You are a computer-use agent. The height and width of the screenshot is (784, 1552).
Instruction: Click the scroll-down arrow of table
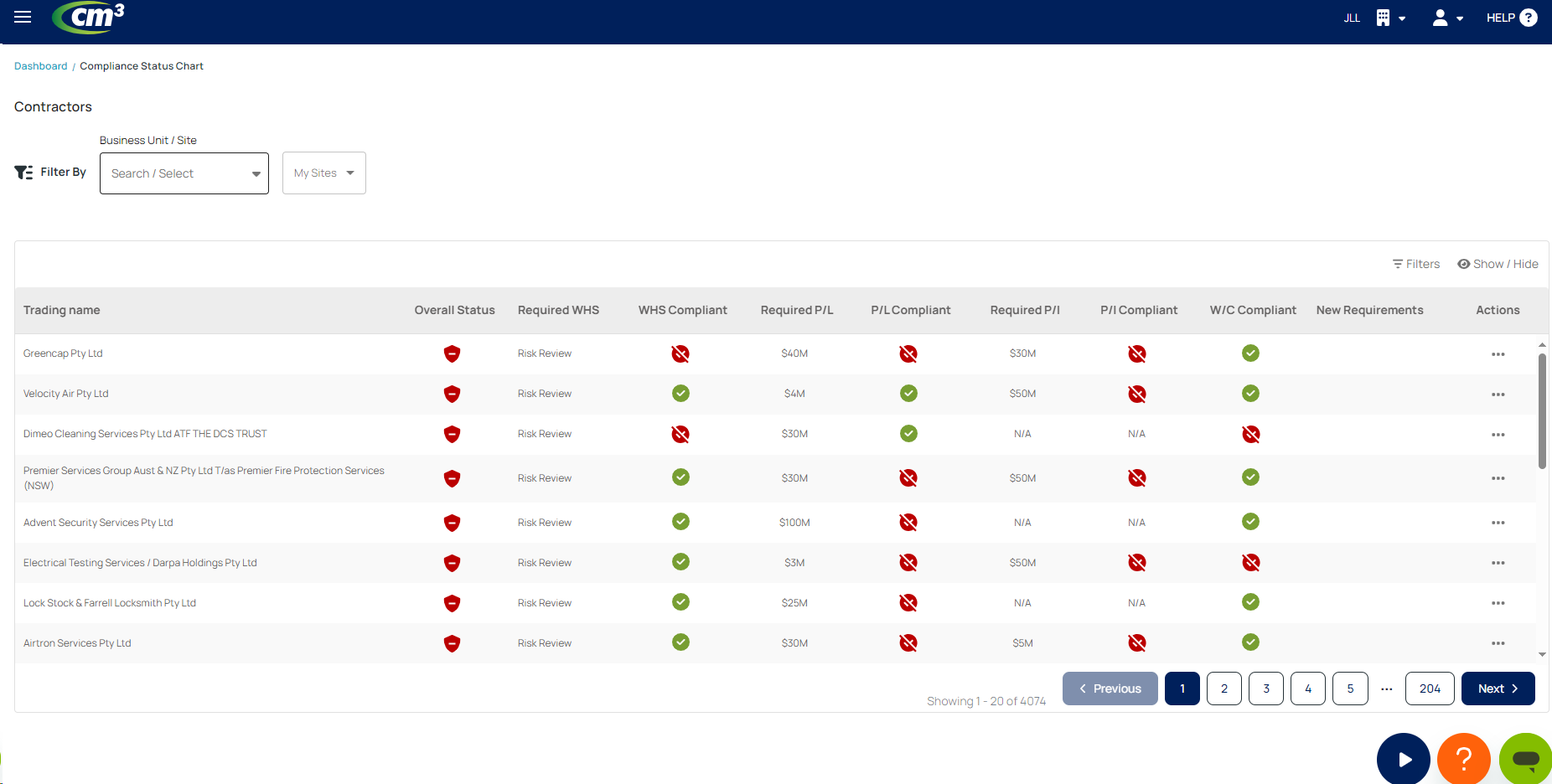click(x=1542, y=655)
